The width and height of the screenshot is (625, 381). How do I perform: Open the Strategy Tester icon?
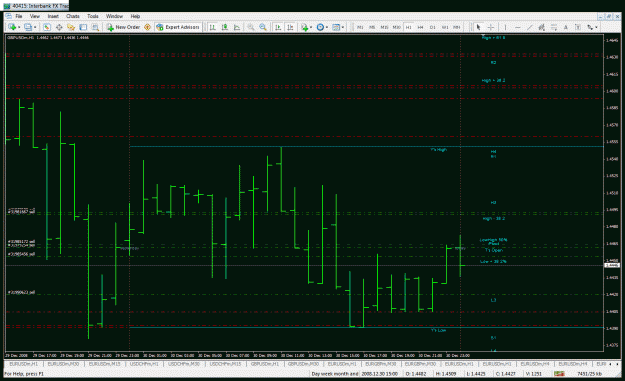[95, 27]
